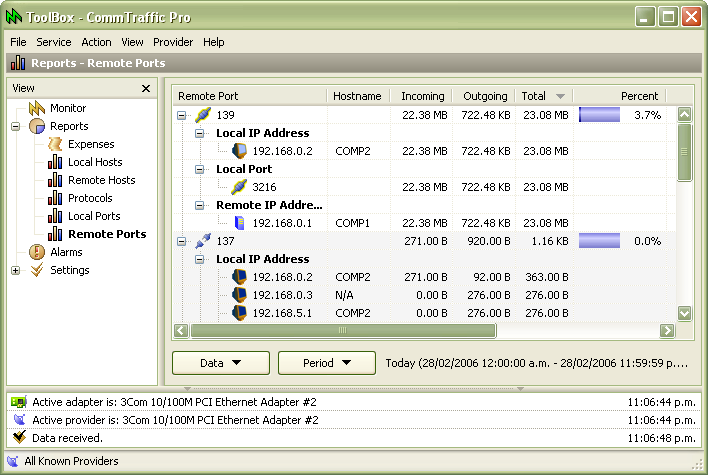
Task: Collapse the Local Port group
Action: pos(200,169)
